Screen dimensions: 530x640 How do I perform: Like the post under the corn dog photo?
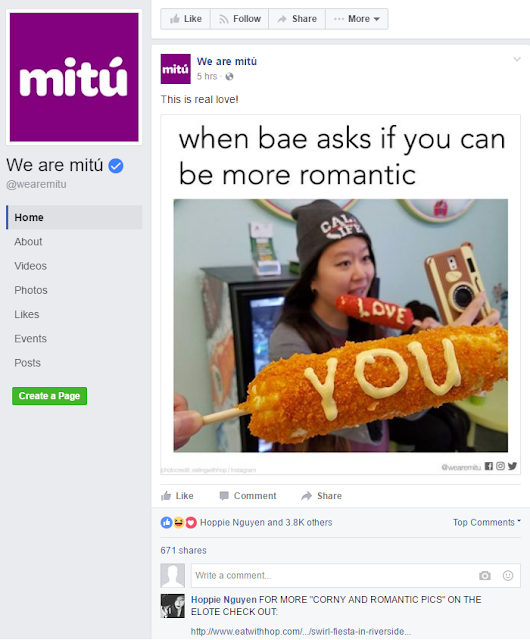point(177,496)
